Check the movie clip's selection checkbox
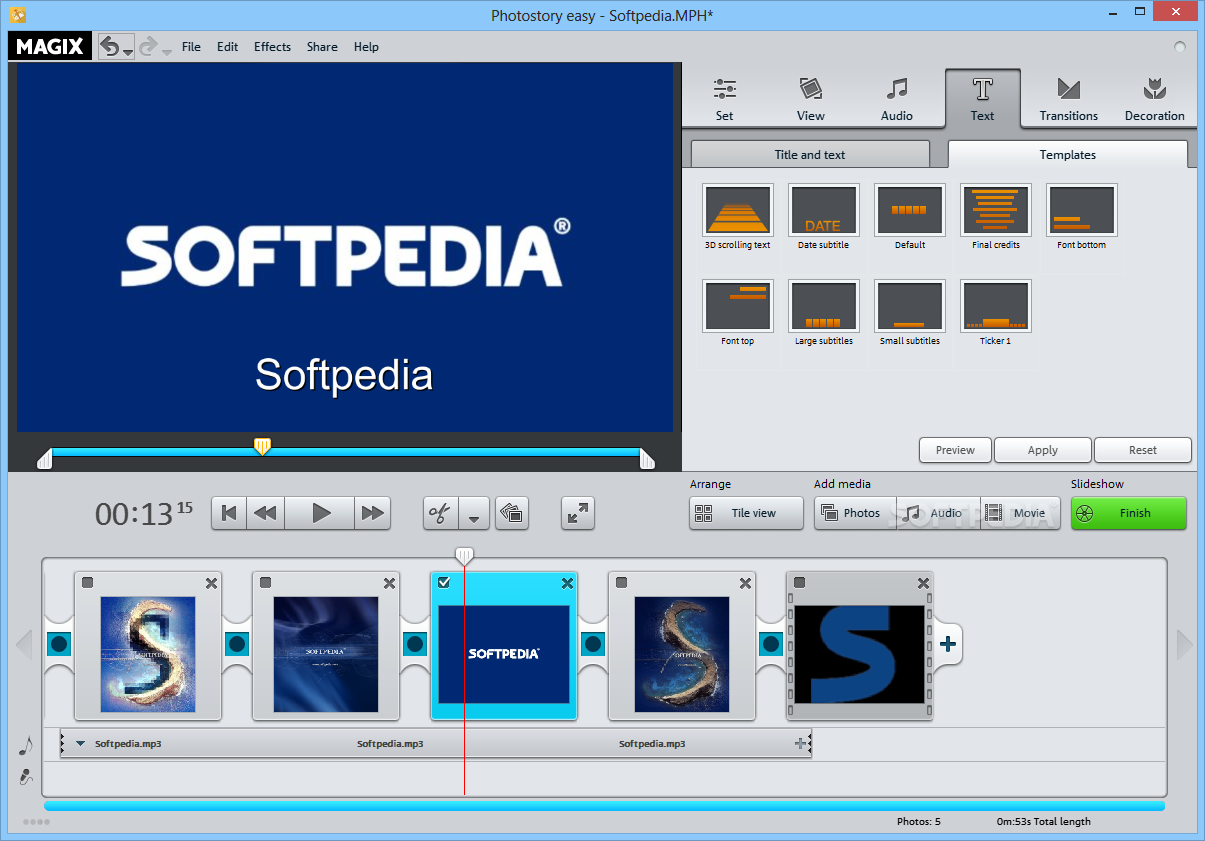The height and width of the screenshot is (841, 1205). (x=800, y=583)
